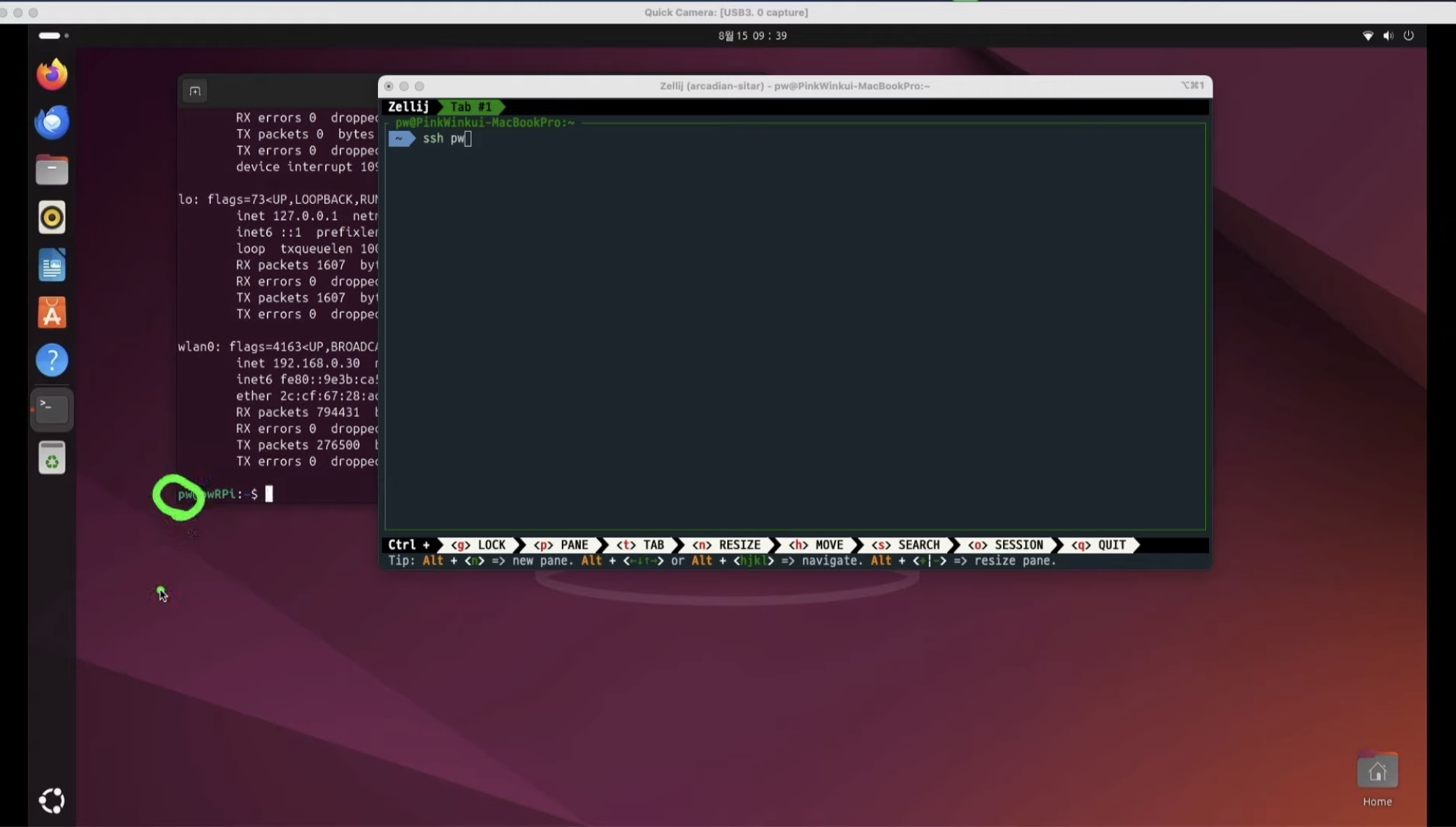
Task: Show applications with Ubuntu logo button
Action: point(51,801)
